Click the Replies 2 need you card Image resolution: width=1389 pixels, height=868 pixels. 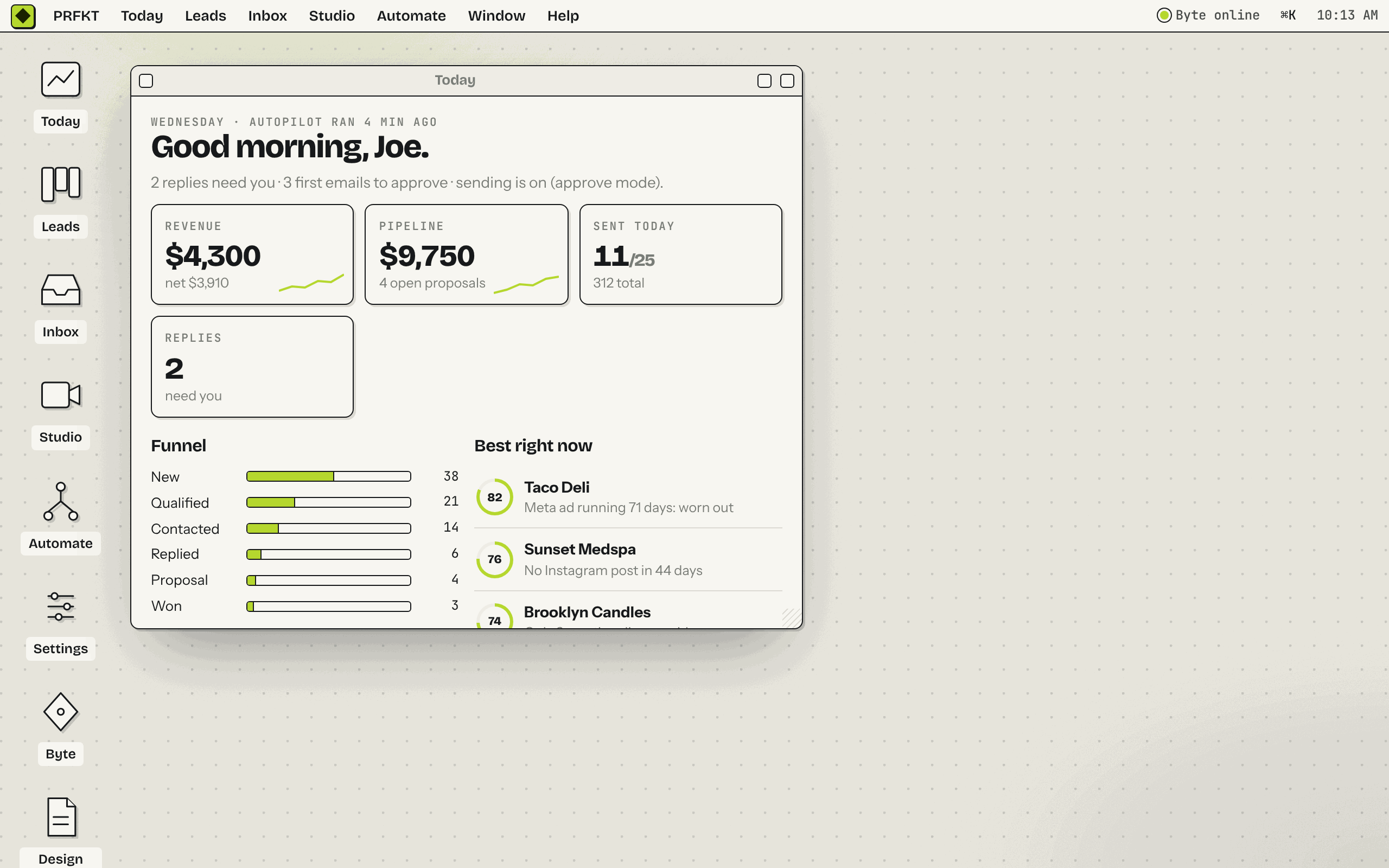(252, 367)
